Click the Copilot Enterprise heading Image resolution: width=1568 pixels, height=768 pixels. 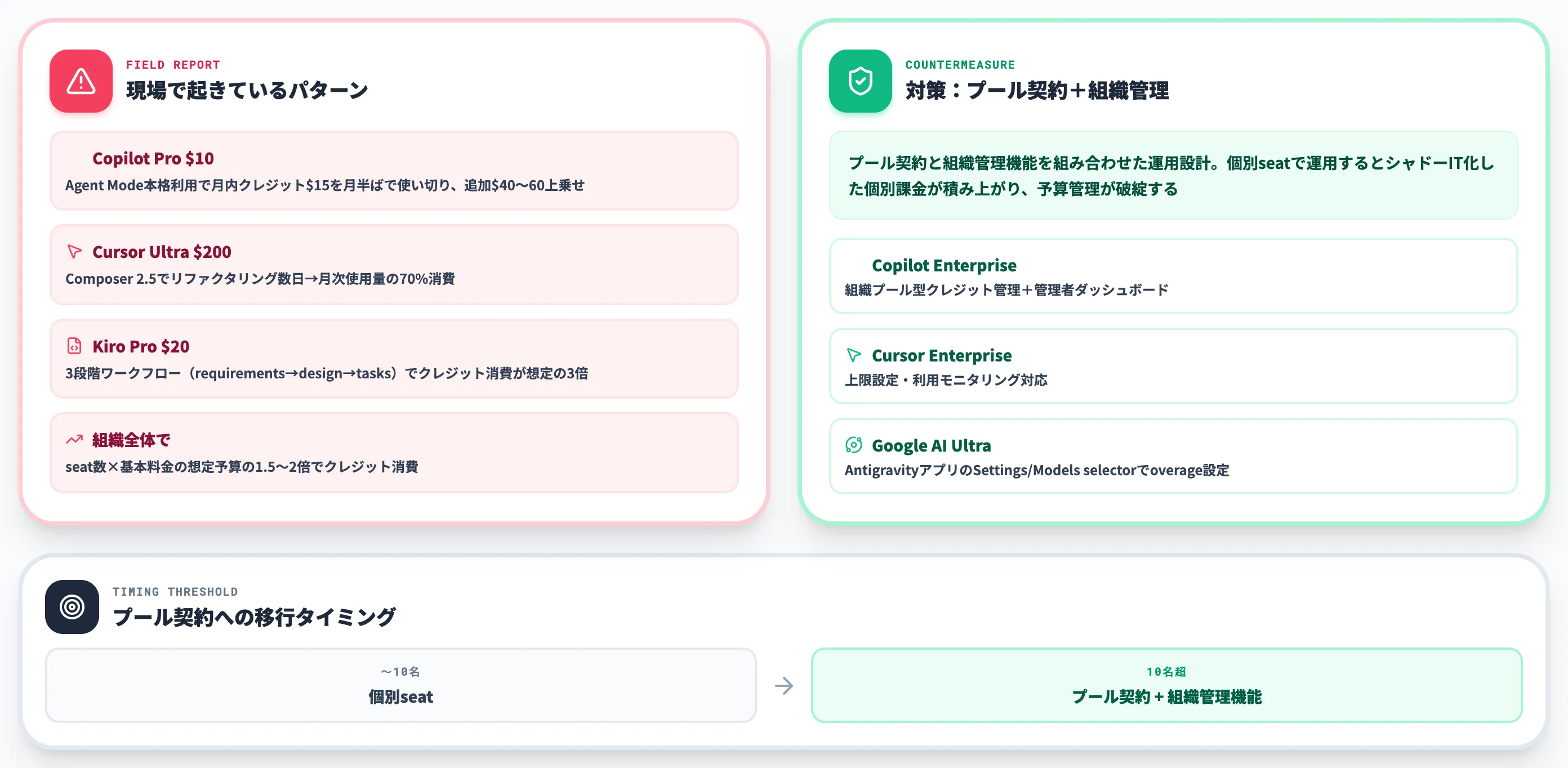click(944, 265)
